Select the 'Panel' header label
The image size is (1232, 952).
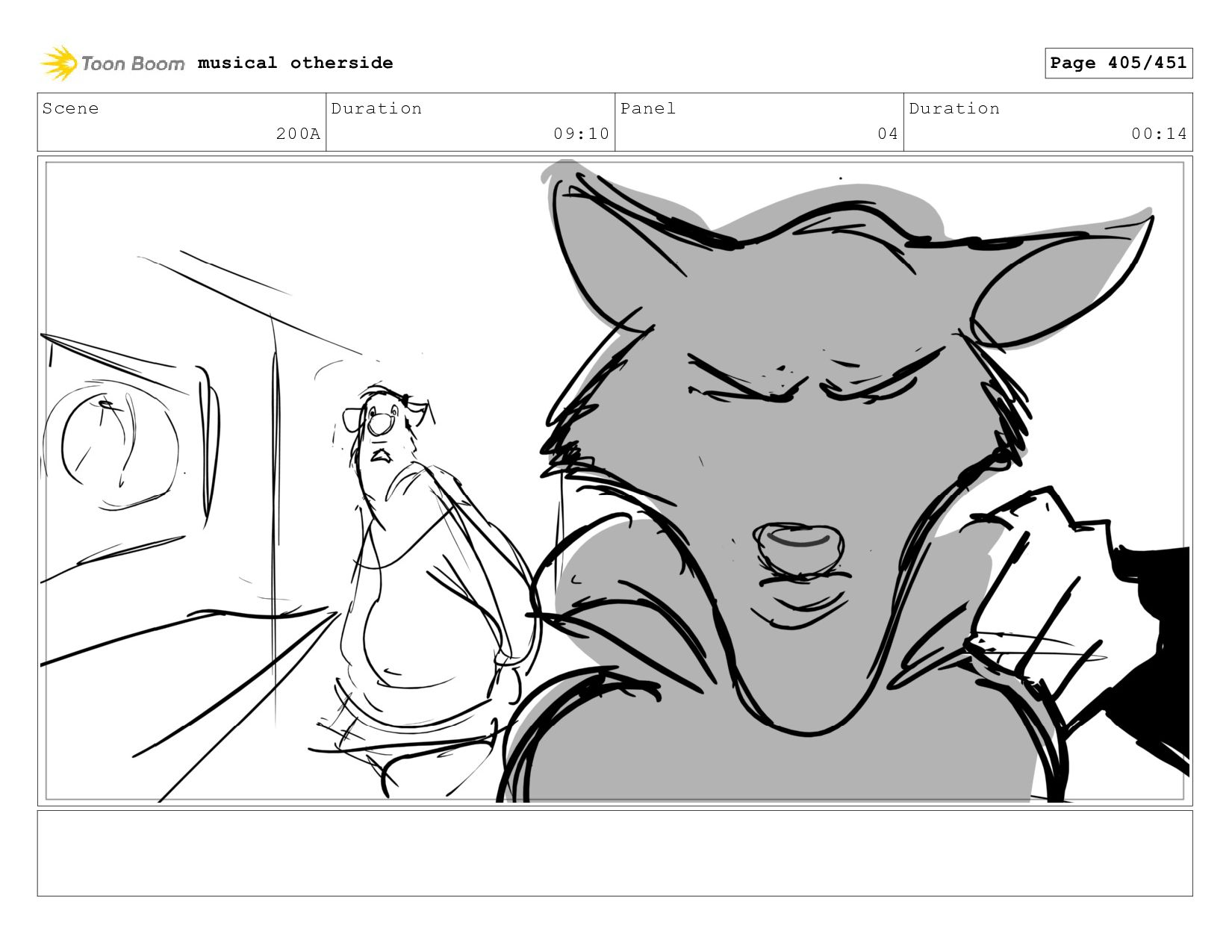[x=647, y=108]
